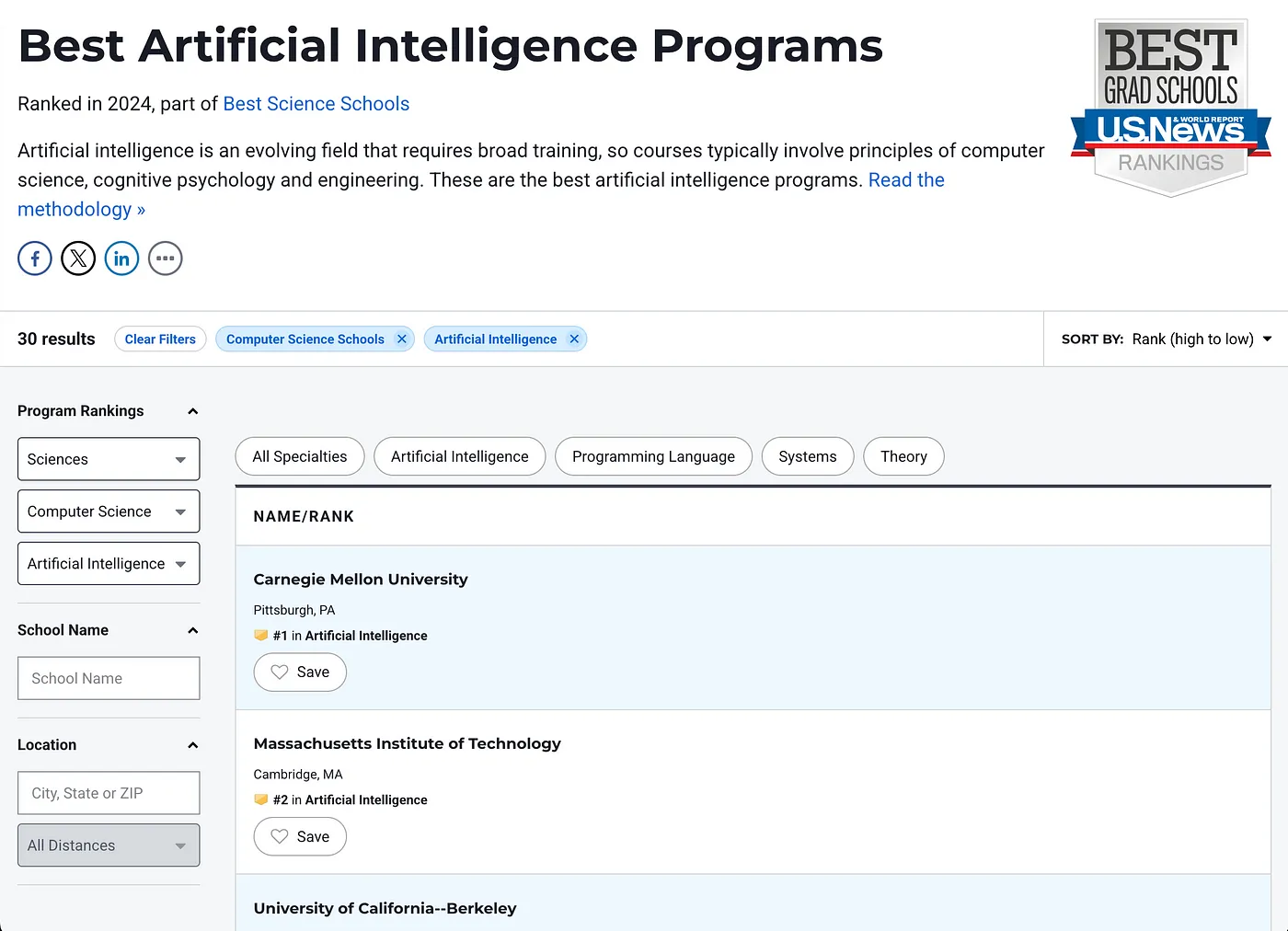
Task: Open the Artificial Intelligence sidebar dropdown
Action: (109, 564)
